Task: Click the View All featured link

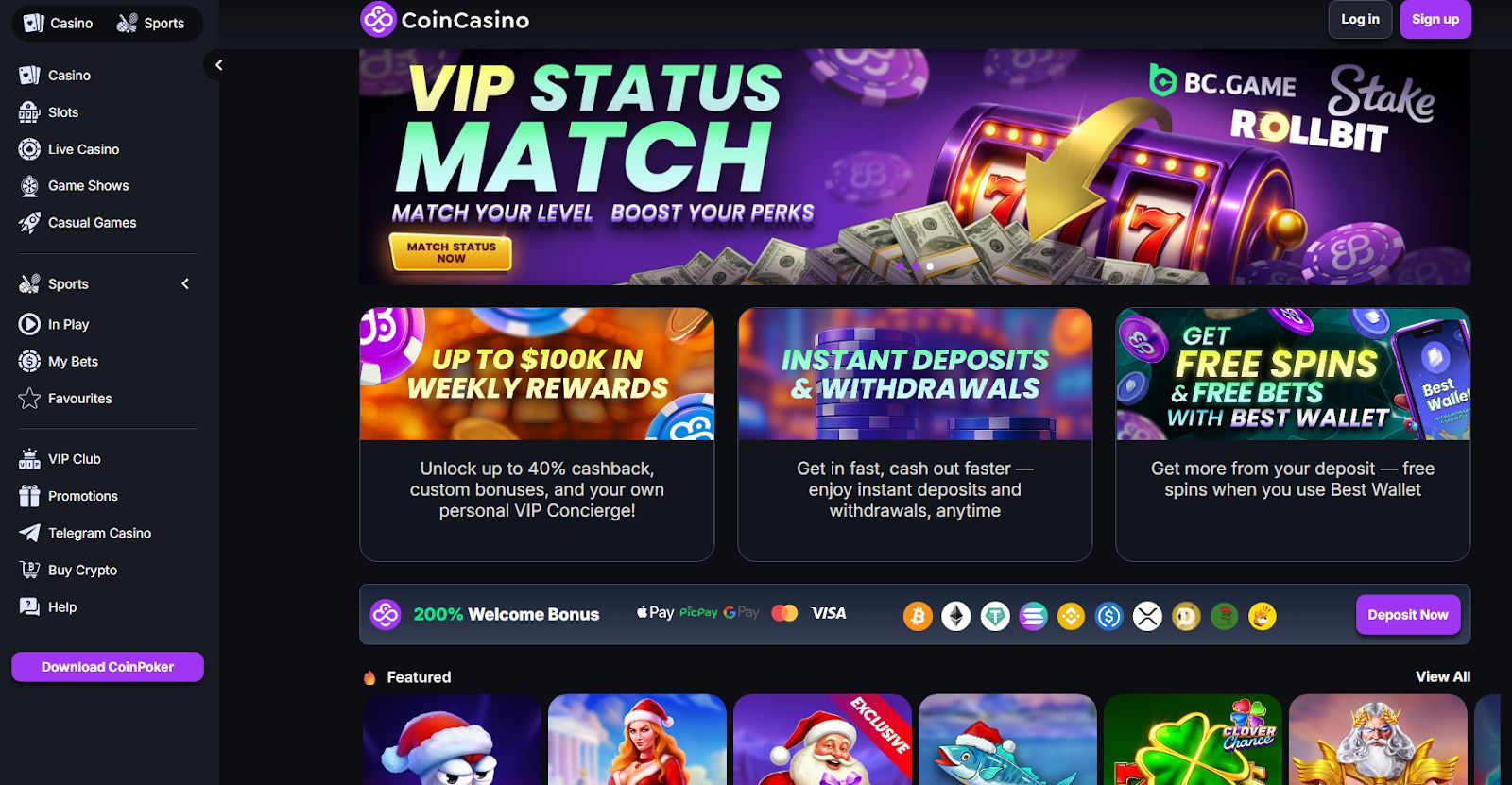Action: [1443, 676]
